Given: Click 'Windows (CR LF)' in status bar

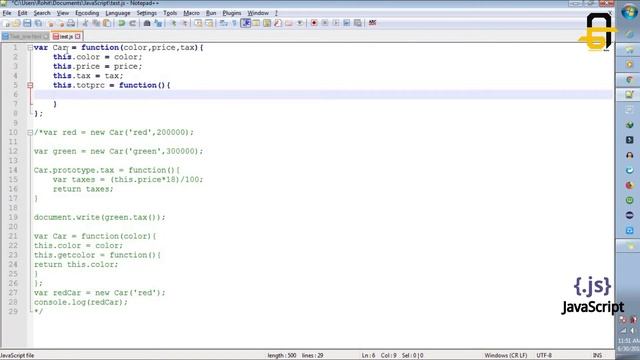Looking at the screenshot, I should [x=506, y=356].
